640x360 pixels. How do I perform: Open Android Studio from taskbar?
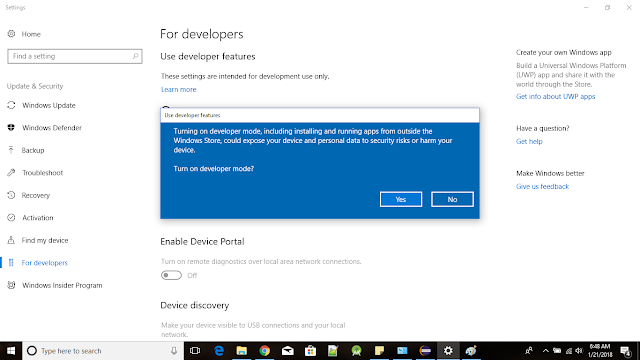pyautogui.click(x=356, y=351)
